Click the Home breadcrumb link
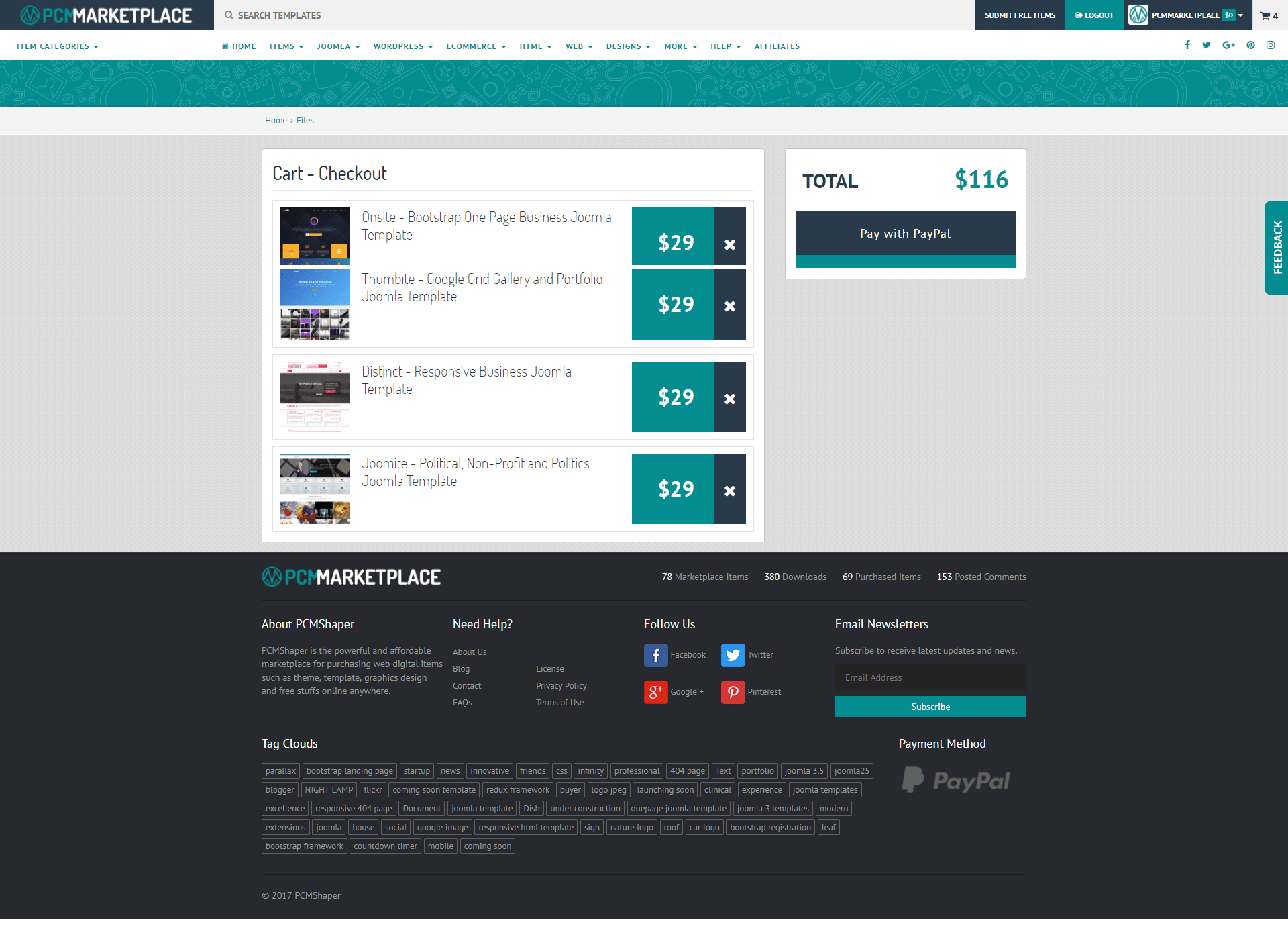The height and width of the screenshot is (949, 1288). (276, 121)
